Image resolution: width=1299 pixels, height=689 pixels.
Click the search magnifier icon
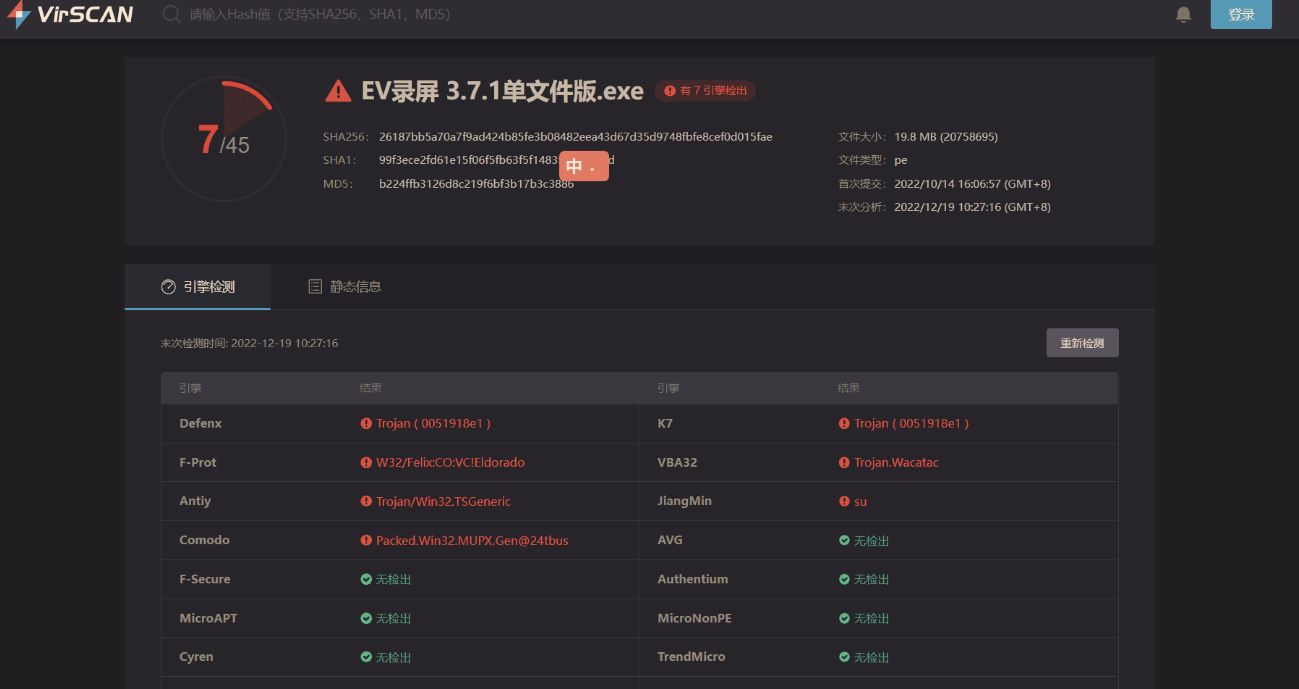(171, 14)
